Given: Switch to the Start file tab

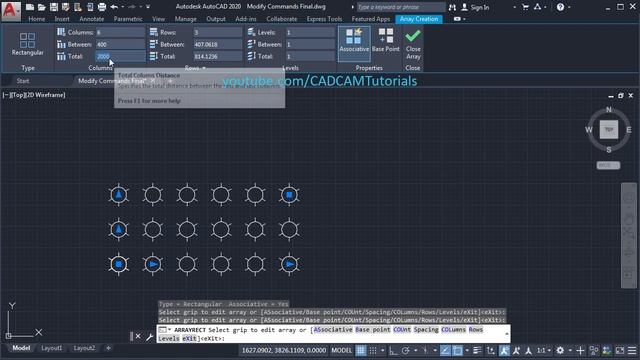Looking at the screenshot, I should click(23, 81).
